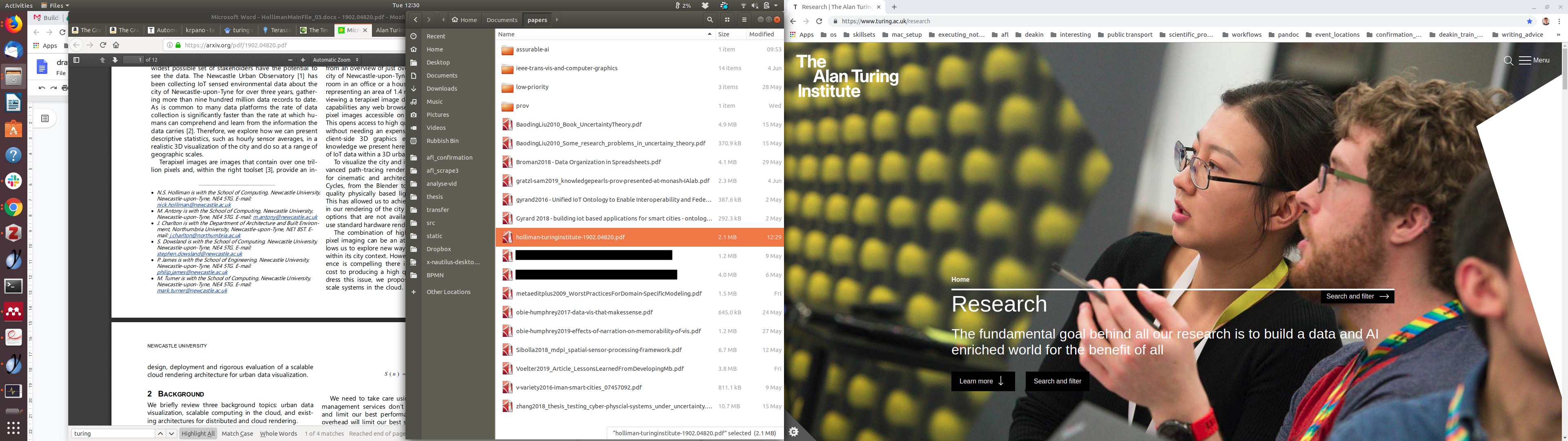The height and width of the screenshot is (441, 1568).
Task: Open Files hamburger menu
Action: coord(744,20)
